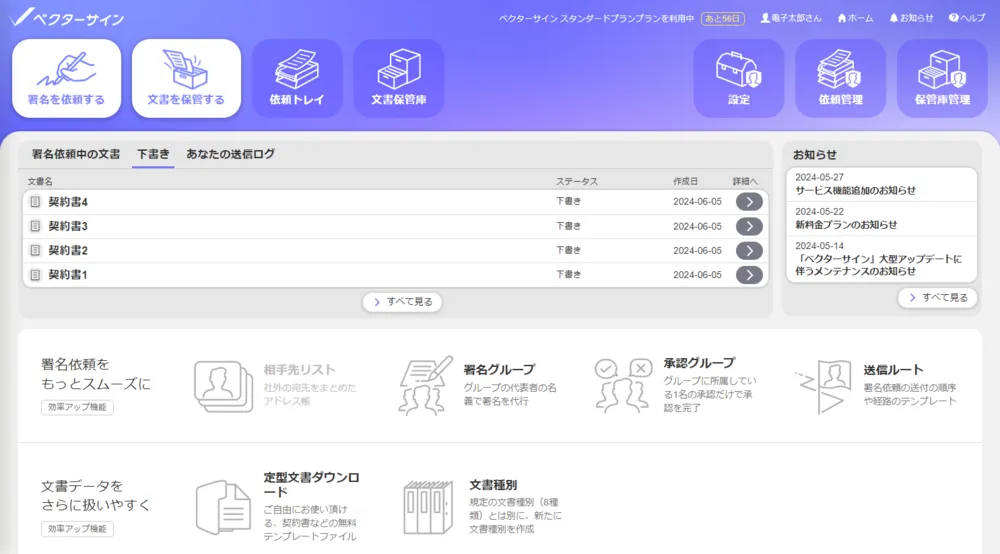Viewport: 1000px width, 554px height.
Task: Click すべて見る under the drafts list
Action: click(402, 302)
